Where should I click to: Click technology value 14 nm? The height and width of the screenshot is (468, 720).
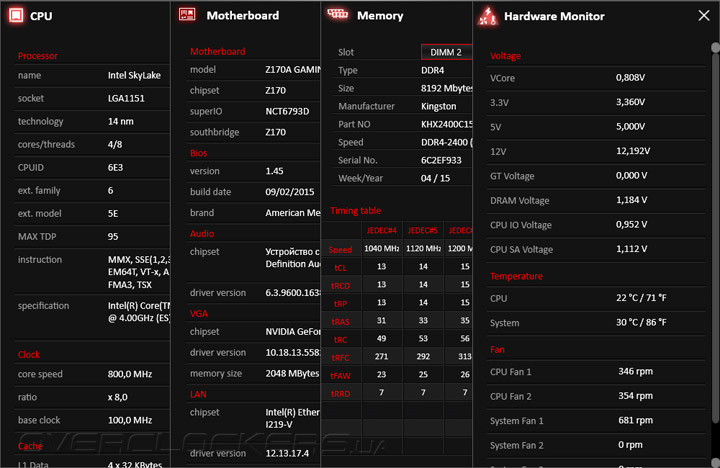point(120,121)
